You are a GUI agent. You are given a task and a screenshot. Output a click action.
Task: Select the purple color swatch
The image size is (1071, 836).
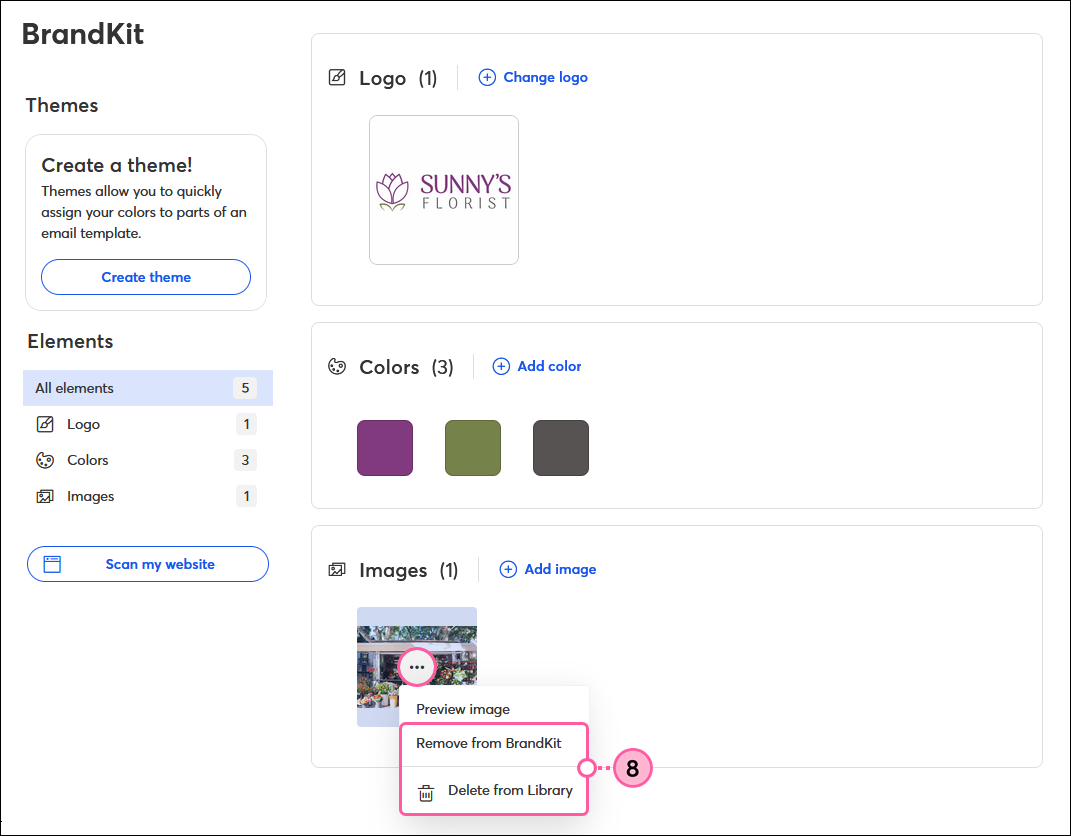point(385,448)
